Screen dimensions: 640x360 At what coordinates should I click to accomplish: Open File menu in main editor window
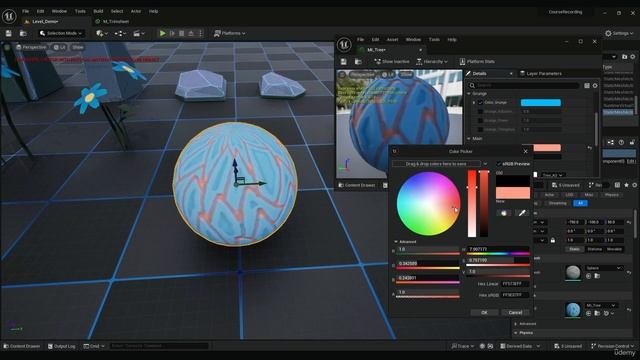tap(26, 11)
